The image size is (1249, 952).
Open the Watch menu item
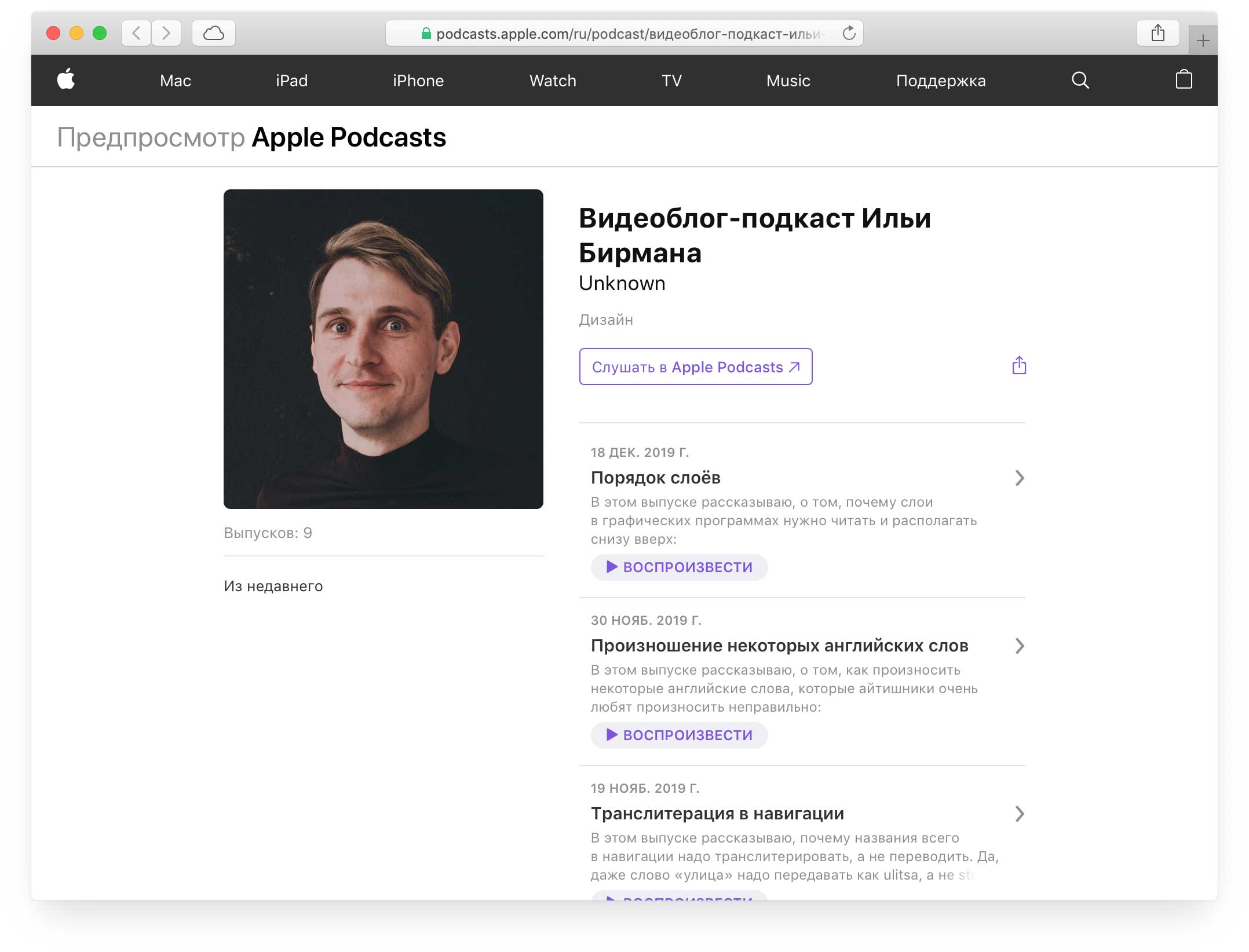[553, 80]
